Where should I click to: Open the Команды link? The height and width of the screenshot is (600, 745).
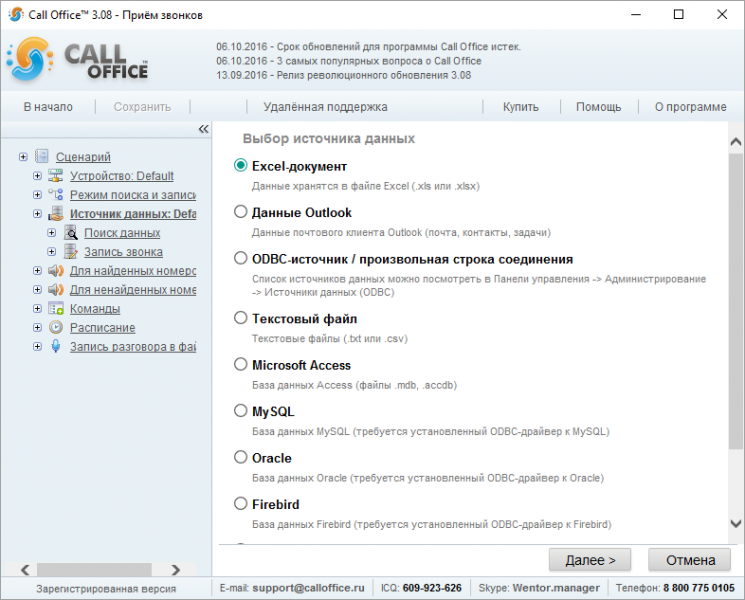click(x=95, y=309)
